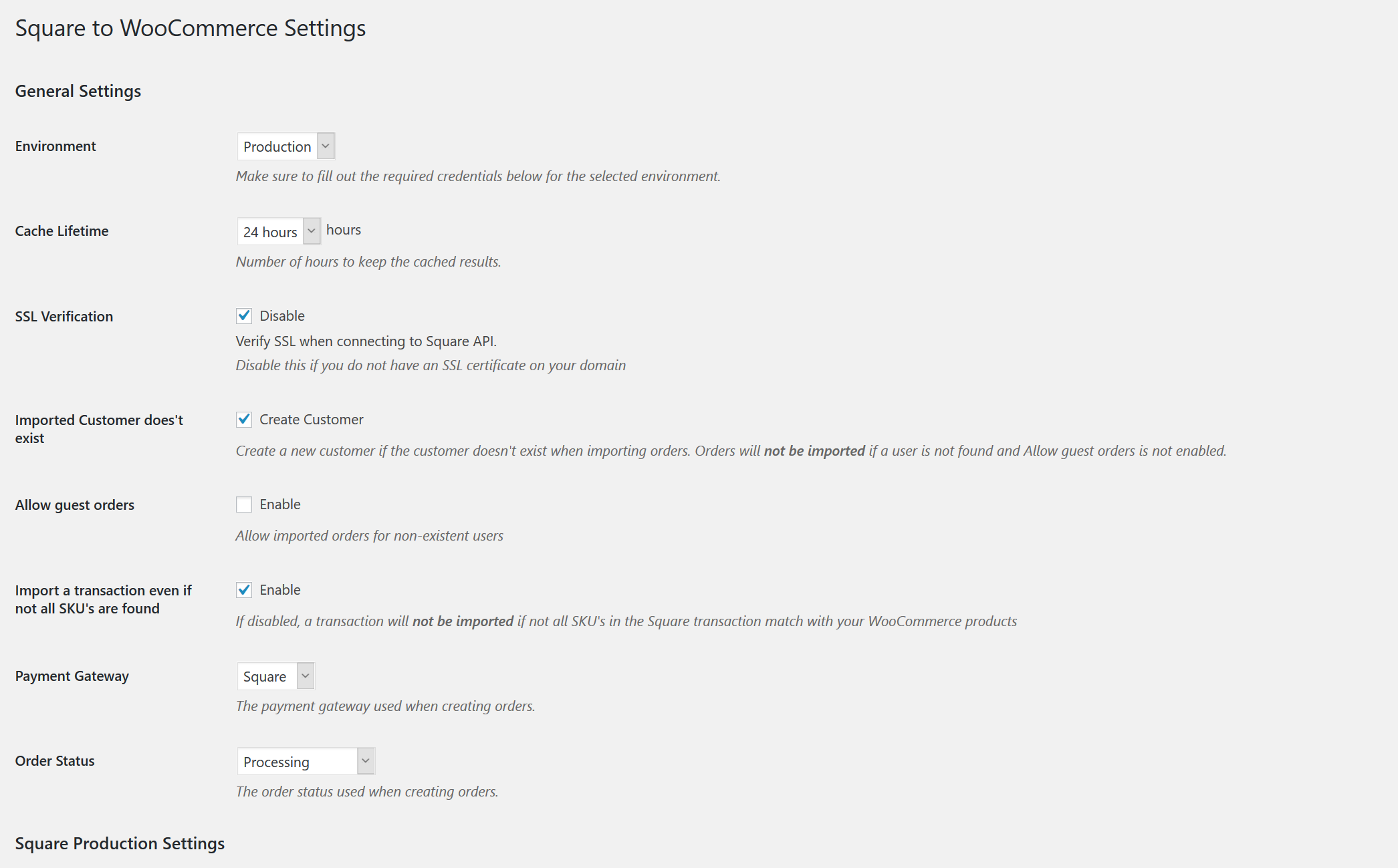Viewport: 1398px width, 868px height.
Task: Open the Payment Gateway dropdown set to Square
Action: [275, 676]
